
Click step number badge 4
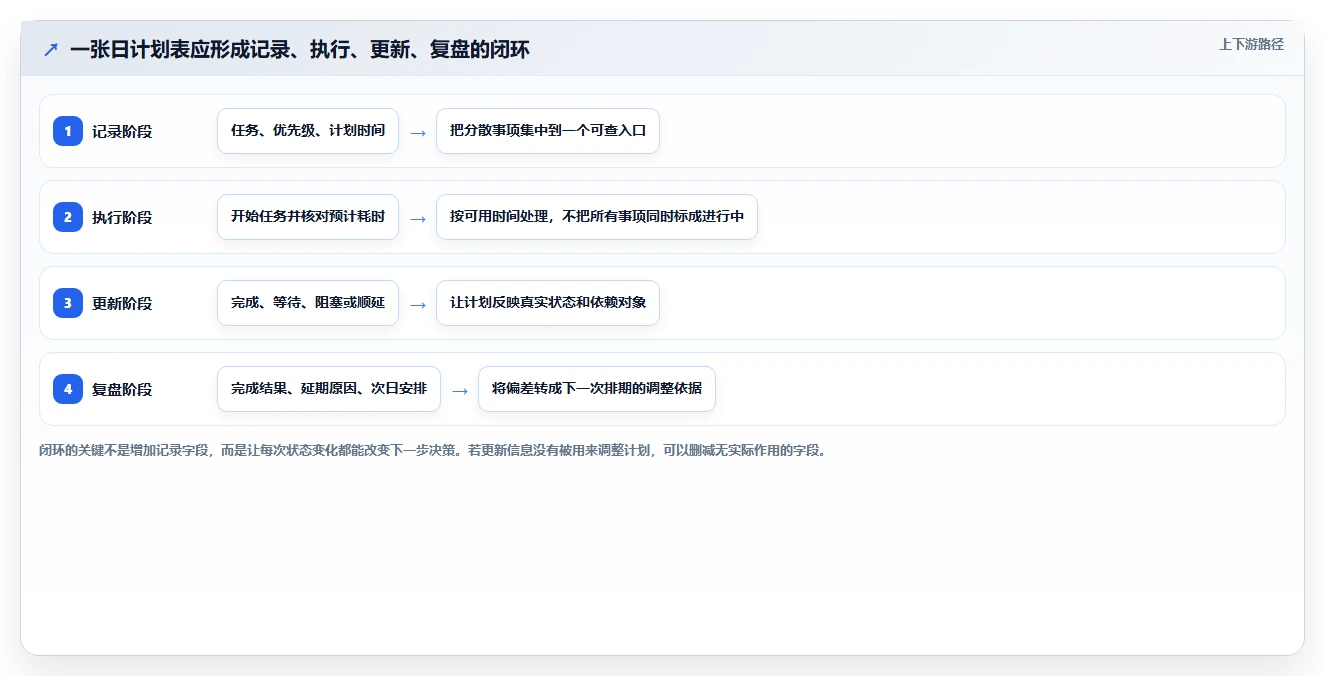click(68, 389)
